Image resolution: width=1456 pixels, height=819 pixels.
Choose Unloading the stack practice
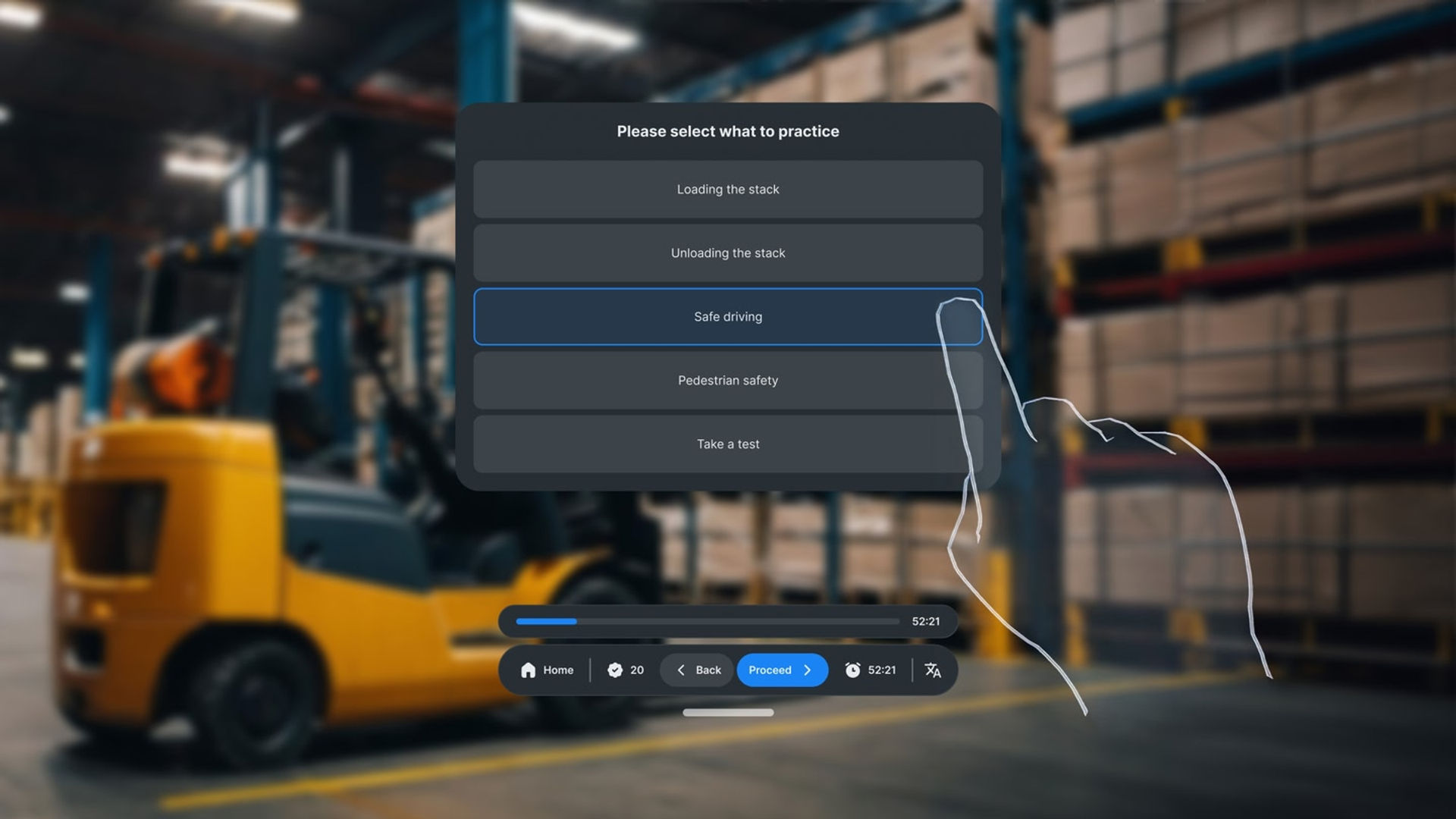coord(728,253)
